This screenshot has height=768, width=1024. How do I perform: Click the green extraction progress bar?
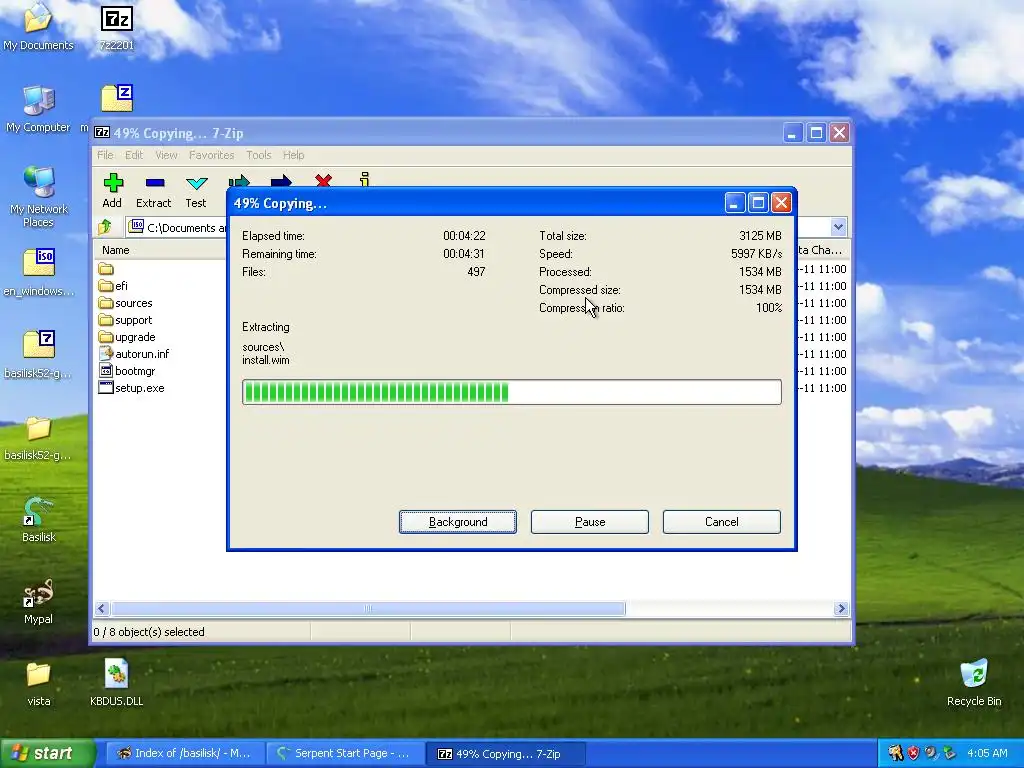tap(511, 392)
